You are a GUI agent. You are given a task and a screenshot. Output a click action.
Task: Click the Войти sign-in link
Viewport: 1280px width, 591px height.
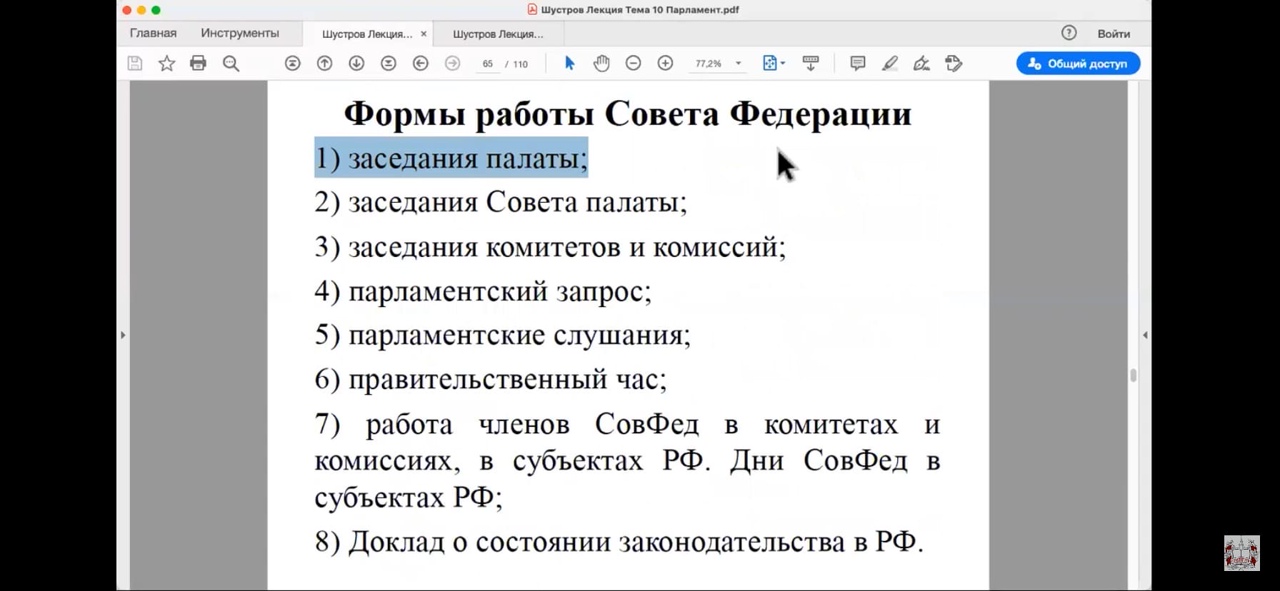[x=1113, y=33]
